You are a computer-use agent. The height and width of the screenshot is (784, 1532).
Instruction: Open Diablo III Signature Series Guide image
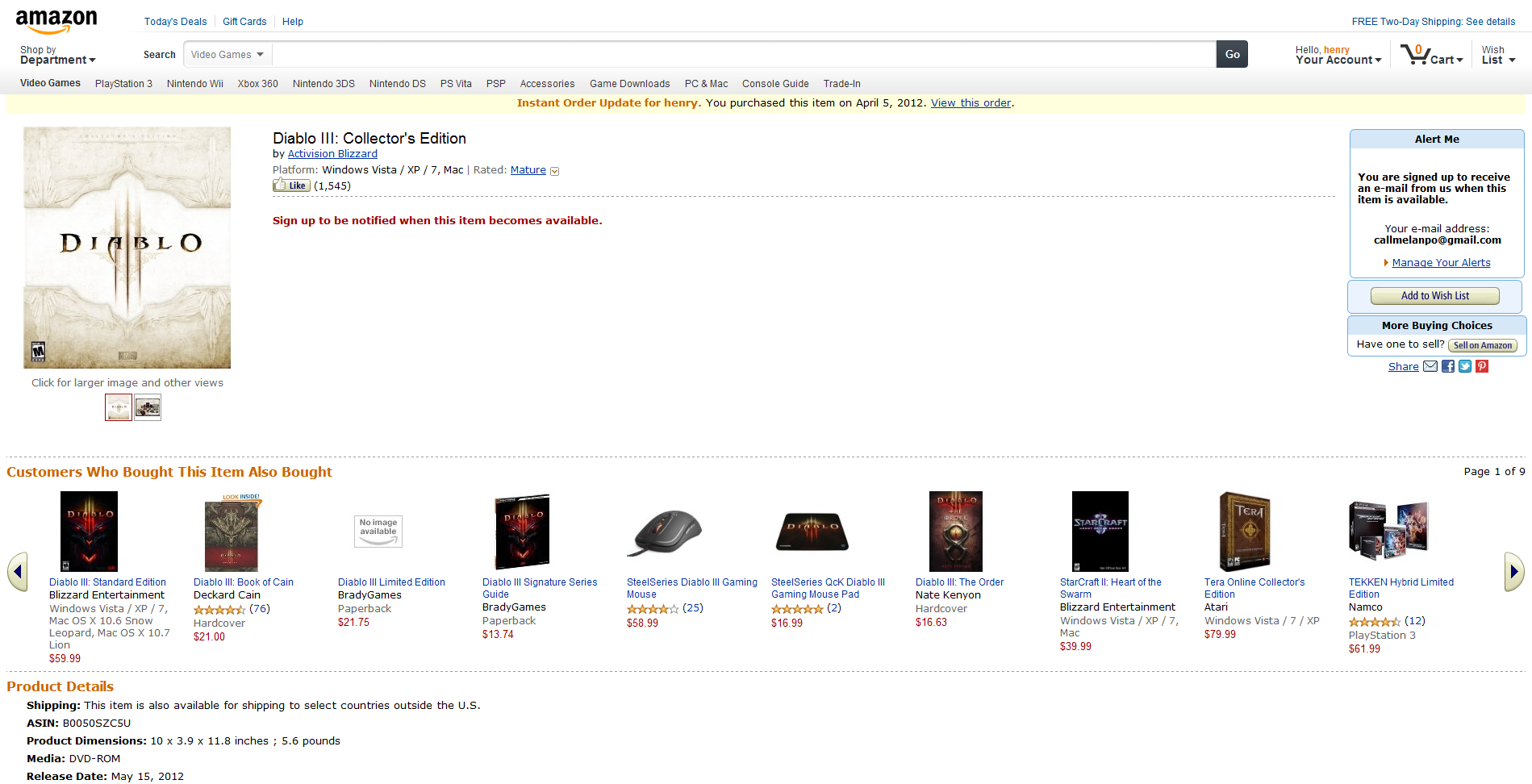click(522, 532)
